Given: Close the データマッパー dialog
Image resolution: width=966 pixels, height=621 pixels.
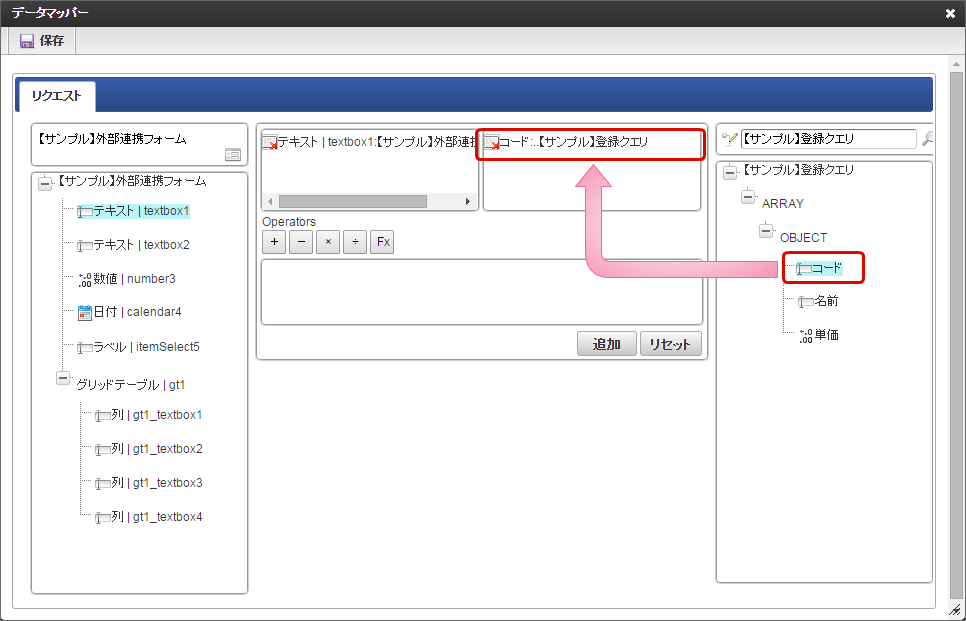Looking at the screenshot, I should (x=951, y=13).
